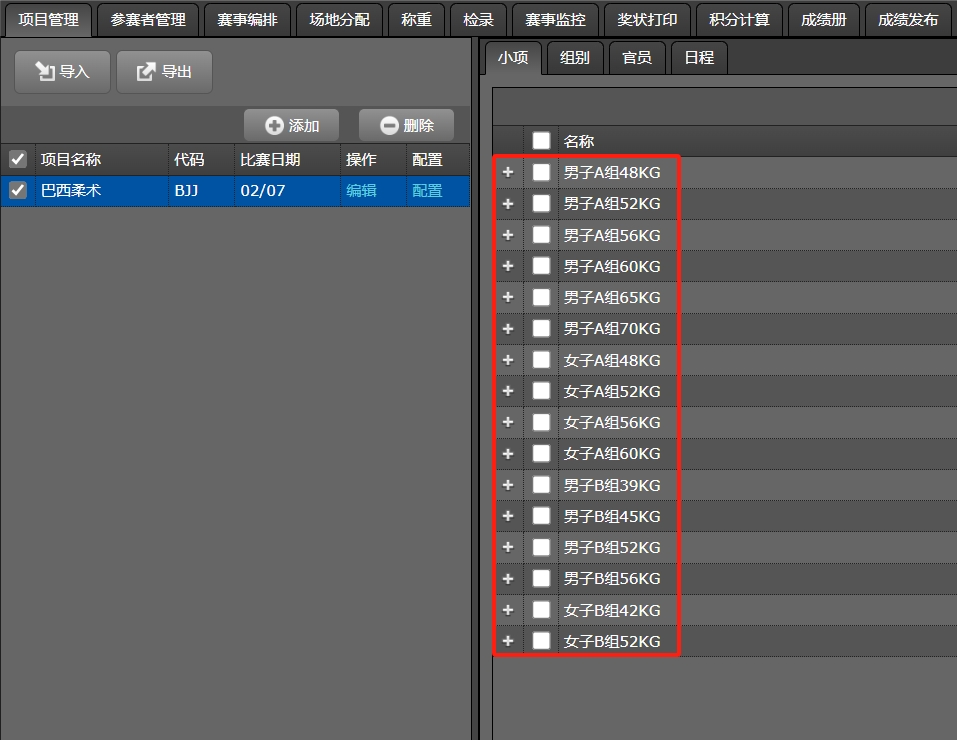Open the 成绩发布 tab
The image size is (957, 740).
click(907, 19)
